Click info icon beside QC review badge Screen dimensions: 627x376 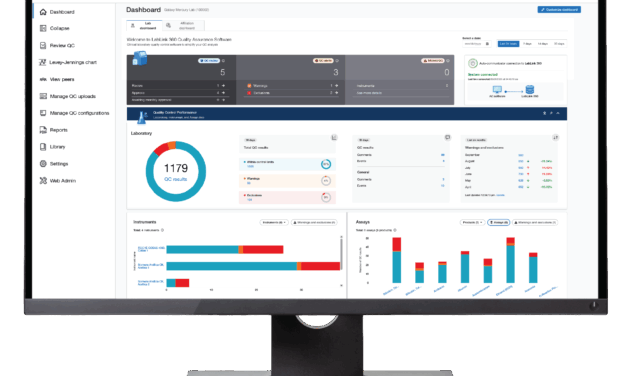[224, 61]
